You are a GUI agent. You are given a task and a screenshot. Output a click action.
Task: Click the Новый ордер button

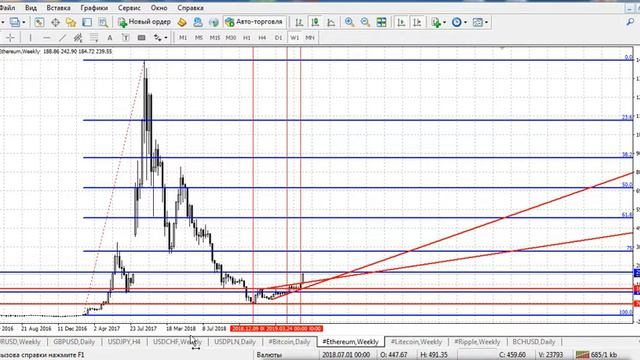[144, 22]
